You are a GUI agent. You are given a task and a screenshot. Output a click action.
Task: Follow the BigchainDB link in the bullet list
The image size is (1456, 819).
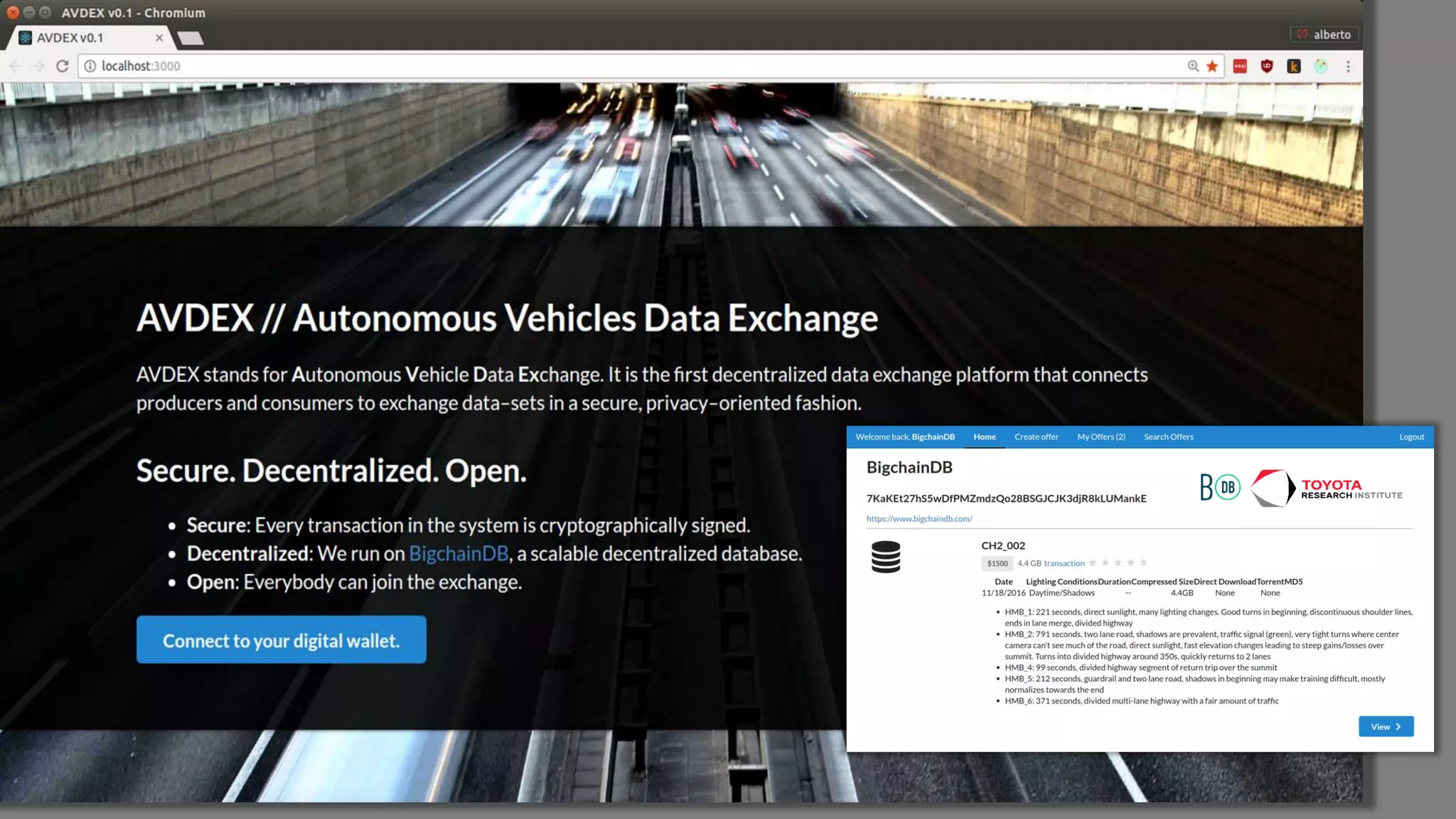pos(459,554)
